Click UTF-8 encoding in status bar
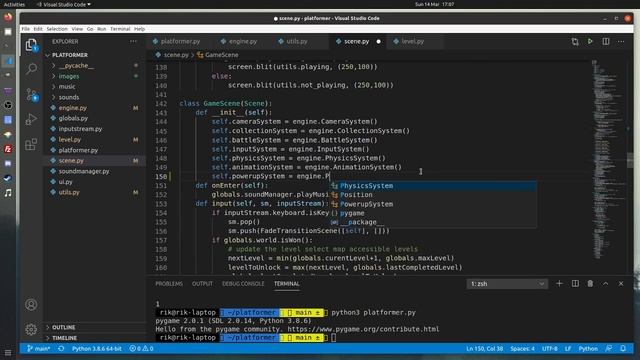This screenshot has width=640, height=360. click(x=549, y=349)
